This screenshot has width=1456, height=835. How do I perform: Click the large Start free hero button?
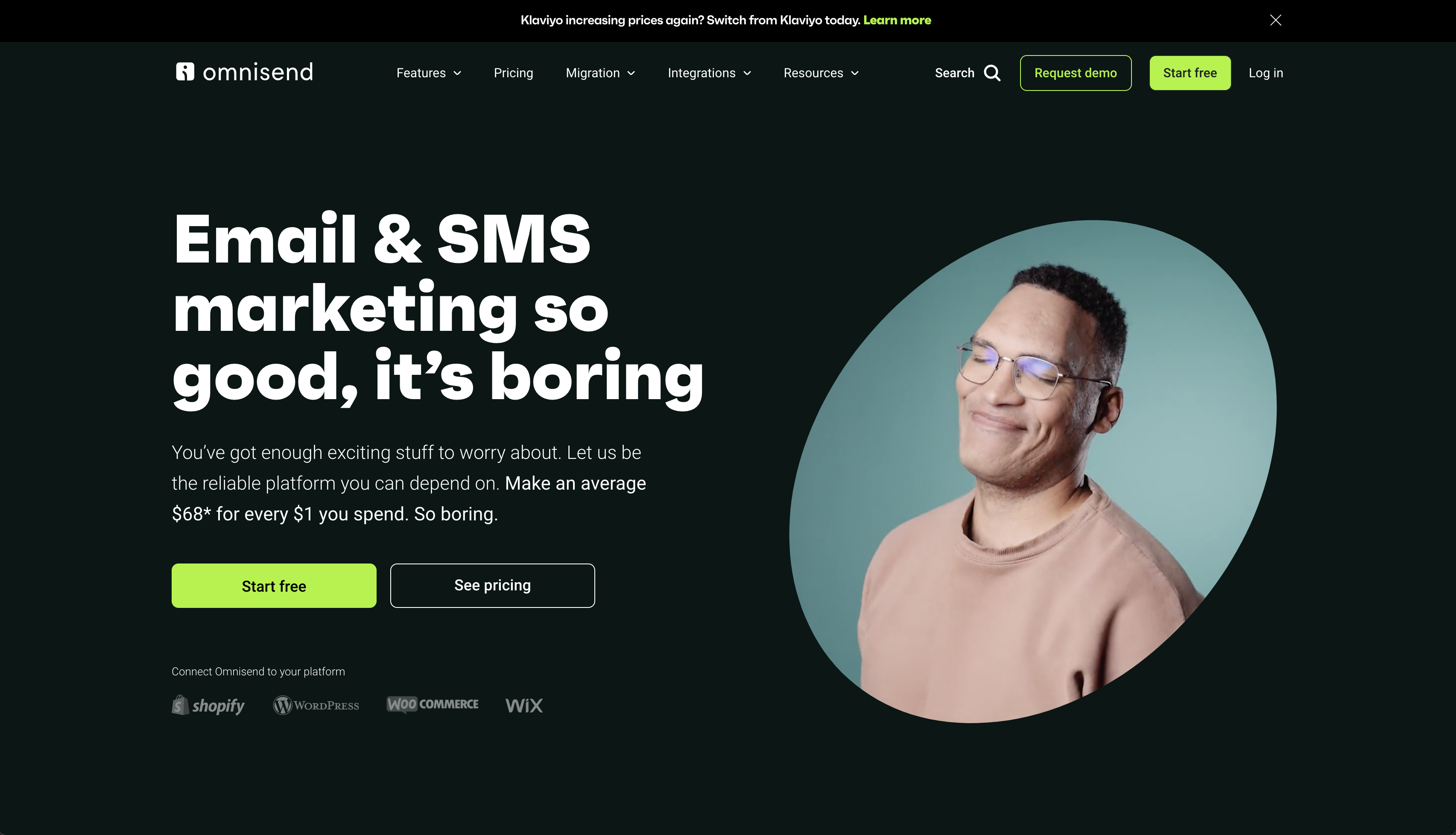tap(274, 586)
